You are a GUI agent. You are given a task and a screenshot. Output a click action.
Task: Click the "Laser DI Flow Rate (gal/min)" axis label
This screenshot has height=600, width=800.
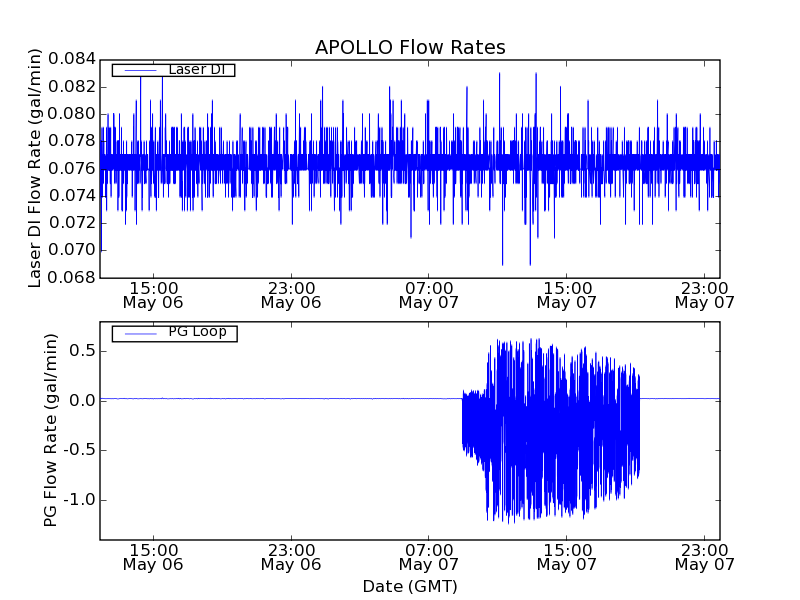click(35, 168)
